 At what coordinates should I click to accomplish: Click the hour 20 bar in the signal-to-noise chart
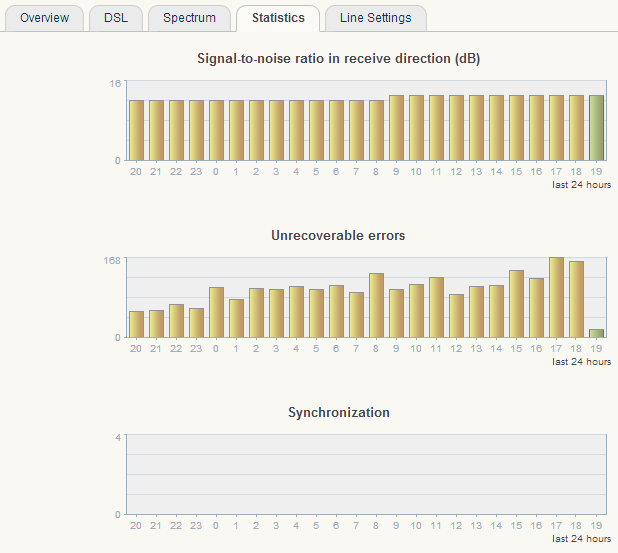(136, 130)
